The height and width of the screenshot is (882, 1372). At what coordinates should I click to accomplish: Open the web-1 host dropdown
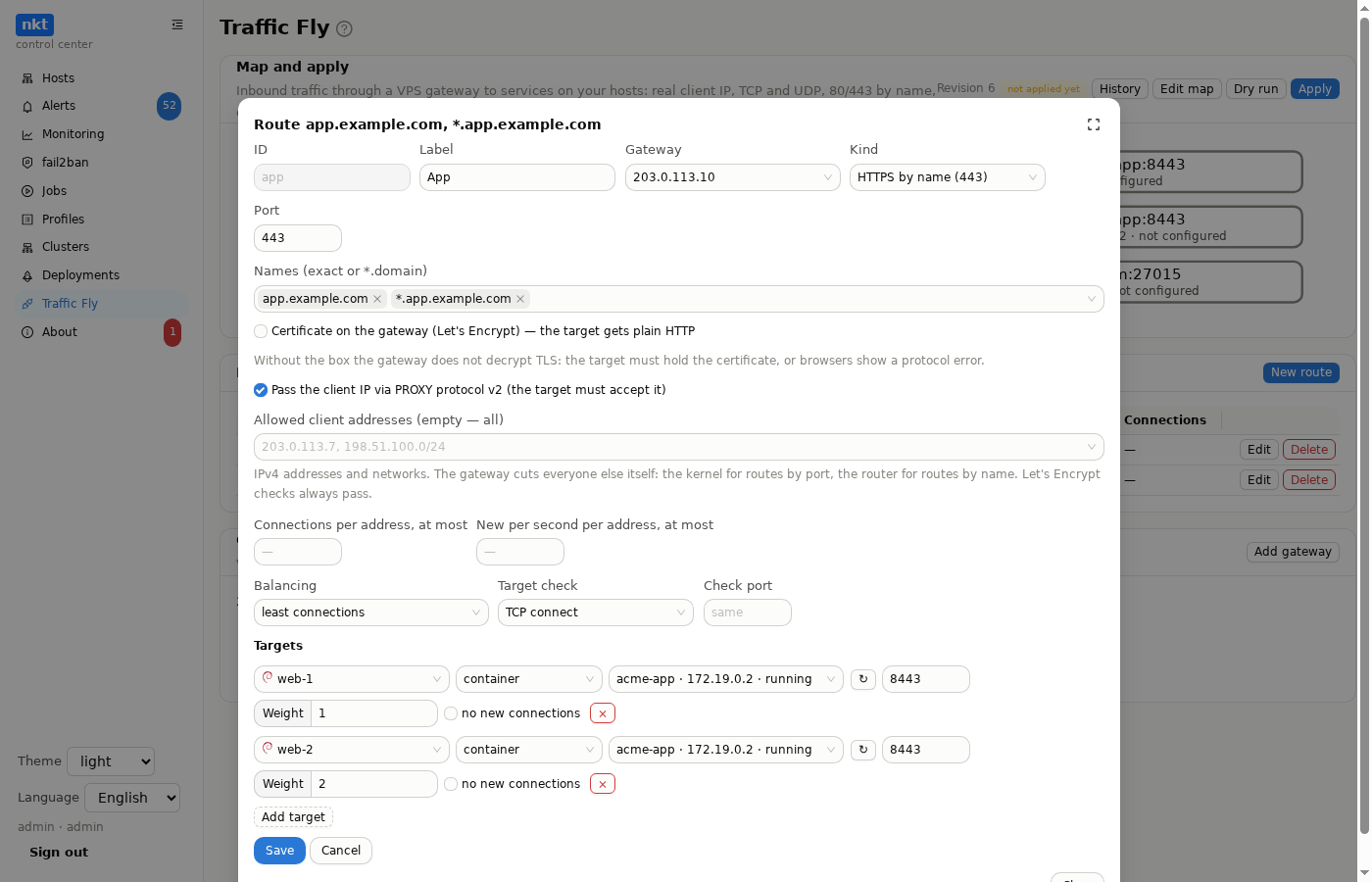[x=352, y=679]
